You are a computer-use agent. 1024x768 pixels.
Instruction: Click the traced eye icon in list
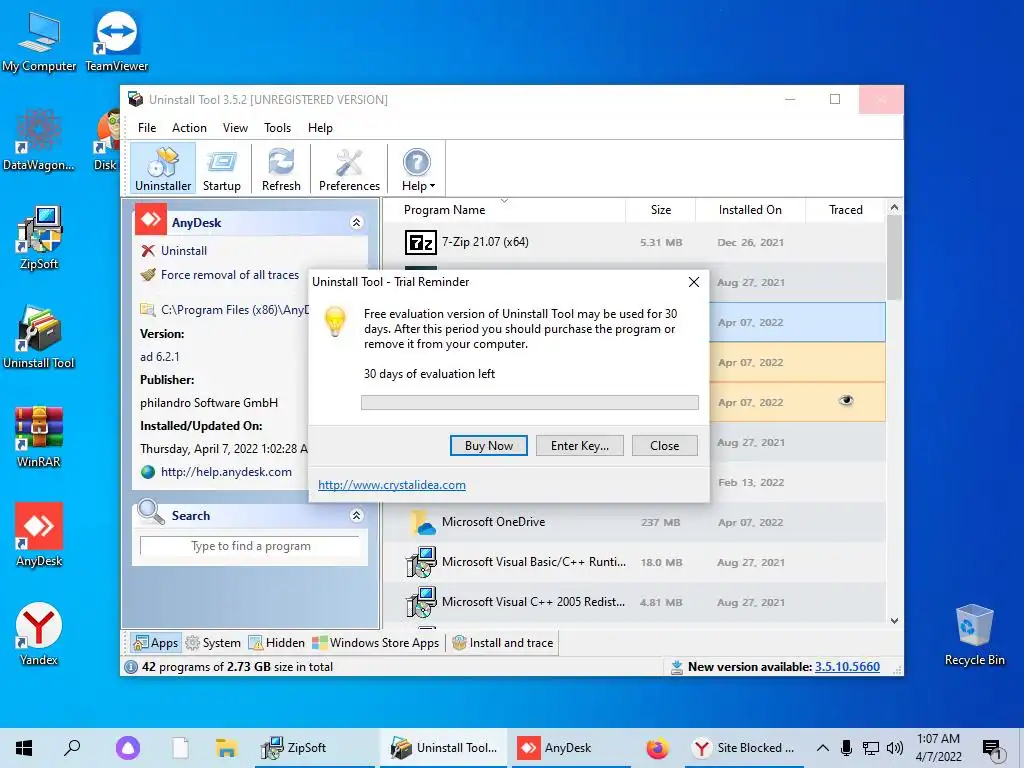point(846,400)
